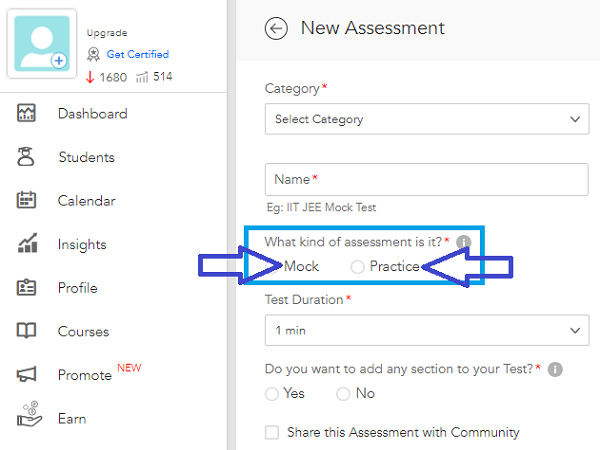This screenshot has width=600, height=450.
Task: Open the Calendar icon in sidebar
Action: click(26, 200)
